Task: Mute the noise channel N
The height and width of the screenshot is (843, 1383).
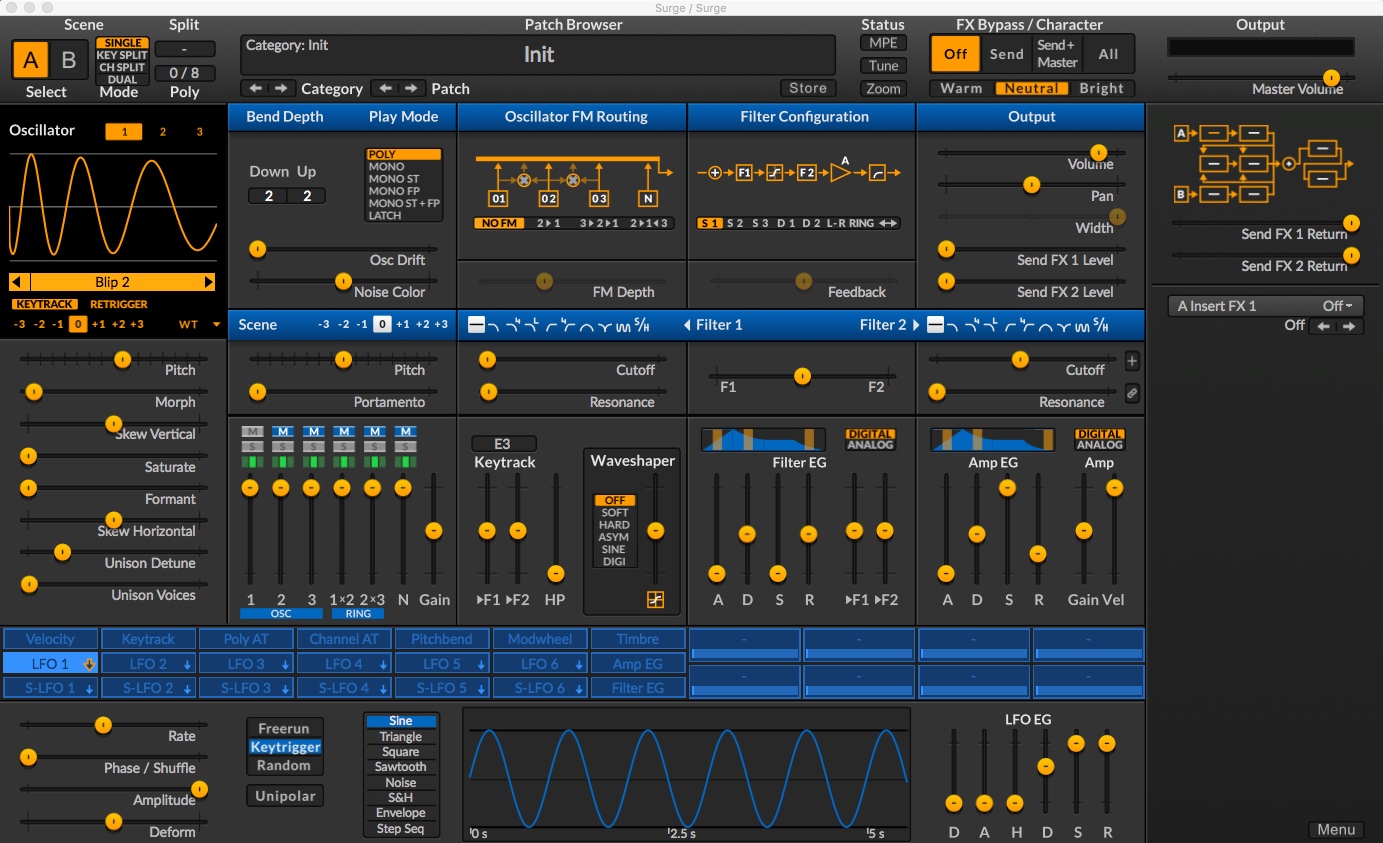Action: click(x=405, y=431)
